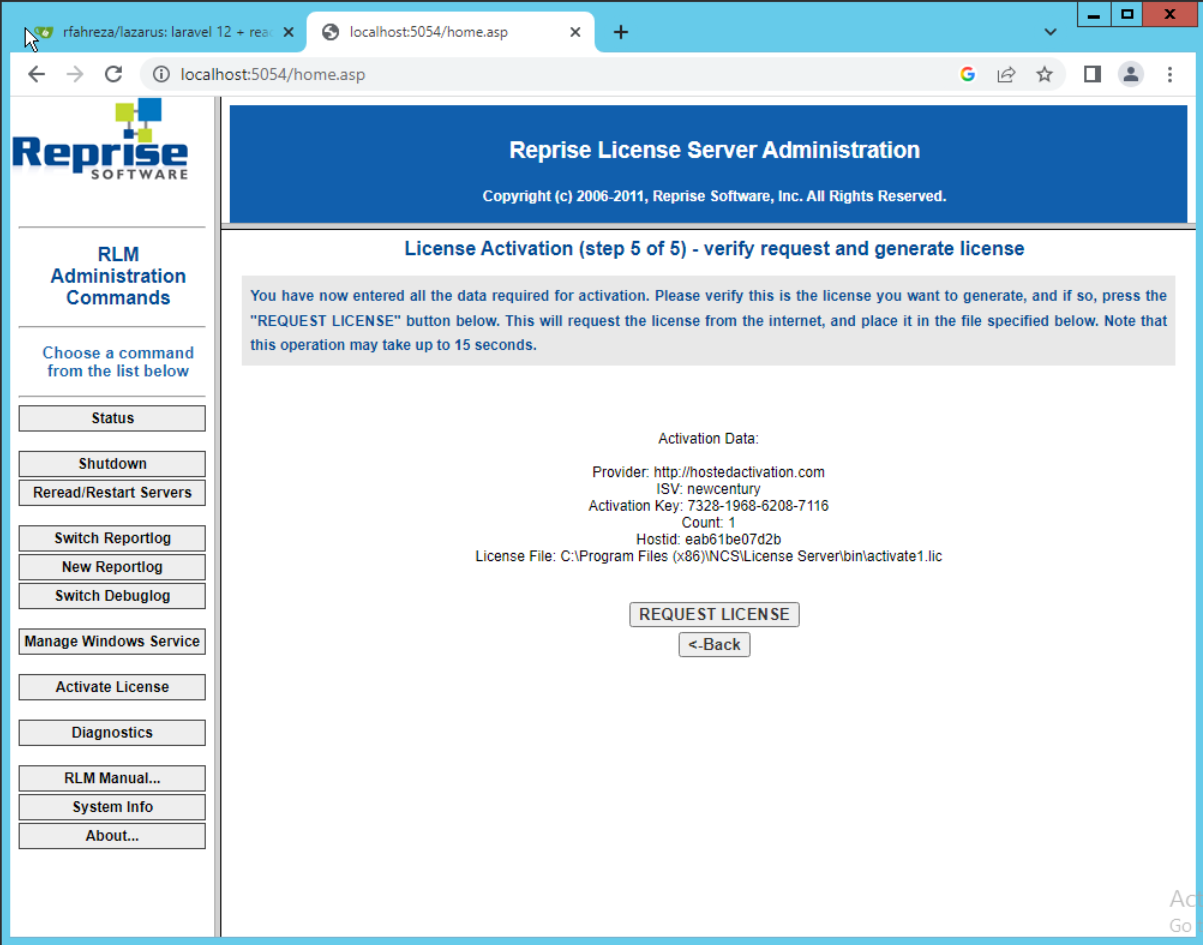Open the Status command
The width and height of the screenshot is (1203, 945).
pos(112,418)
